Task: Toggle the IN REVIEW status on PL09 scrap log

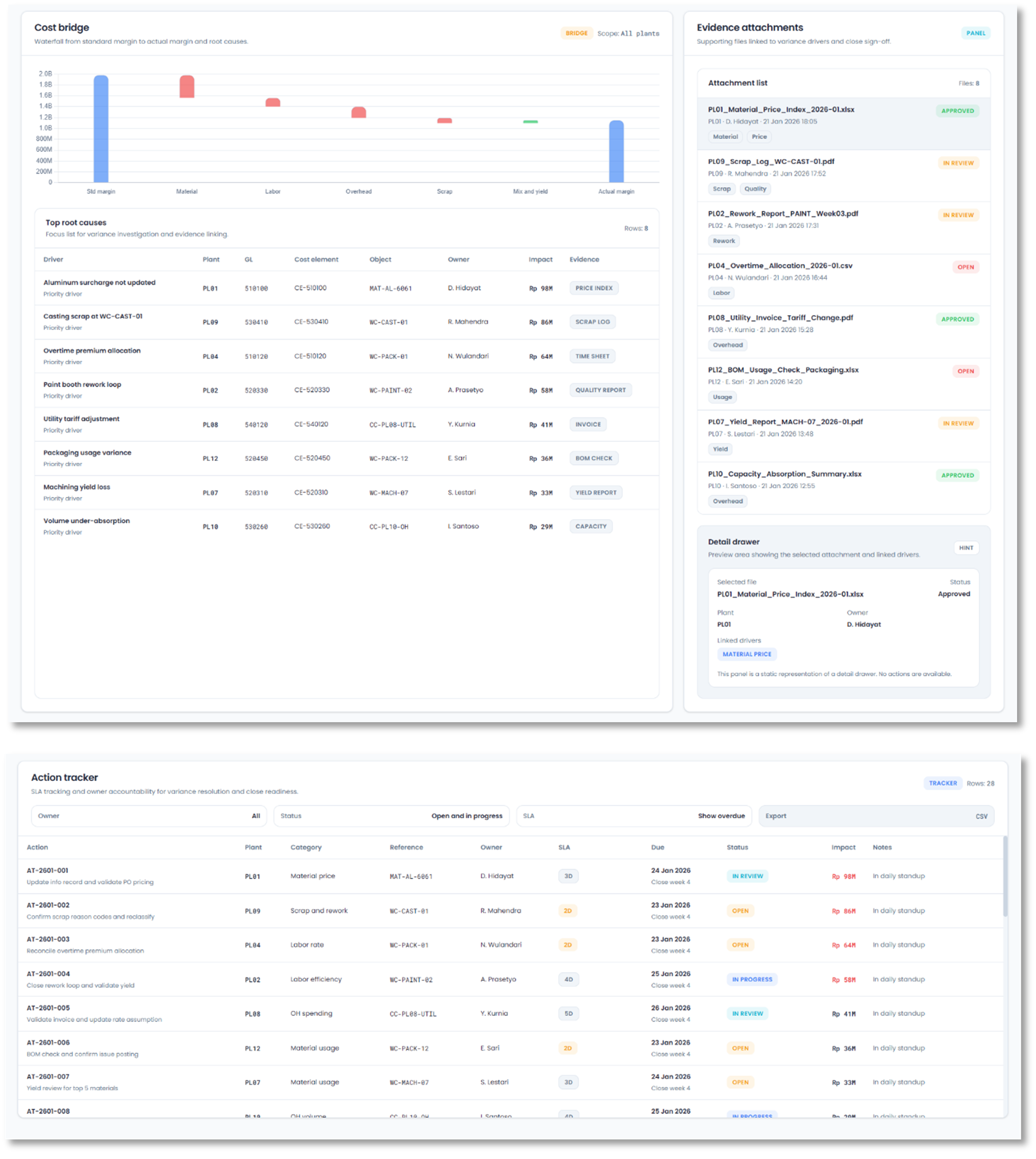Action: click(959, 163)
